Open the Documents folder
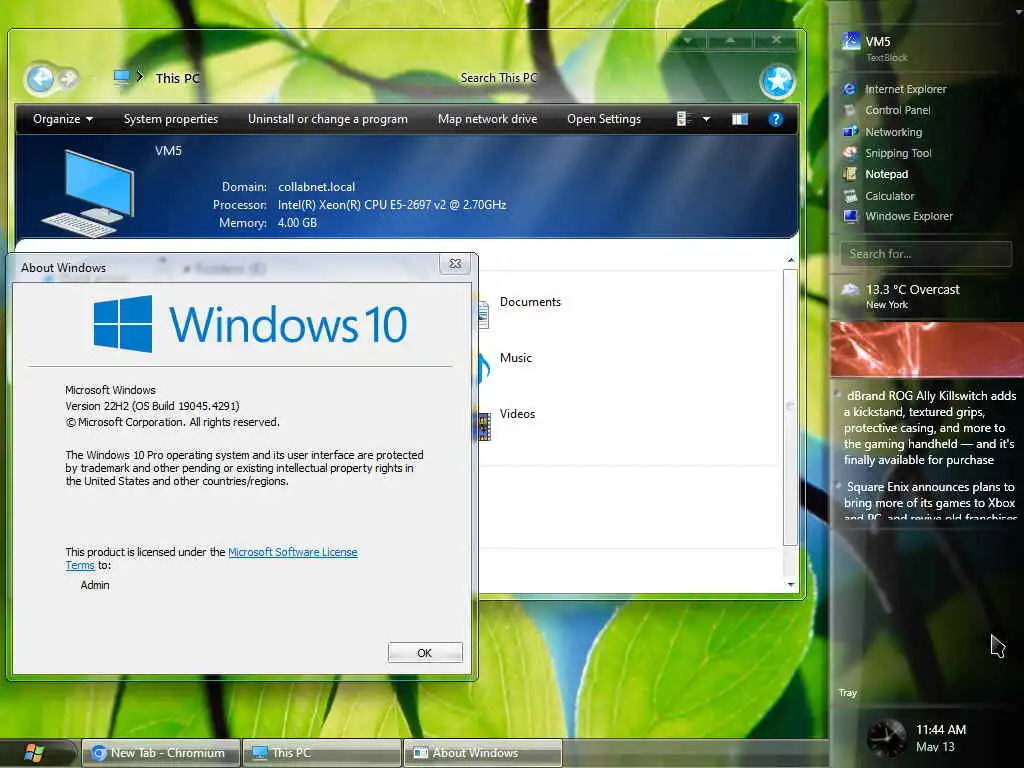The height and width of the screenshot is (768, 1024). tap(530, 302)
